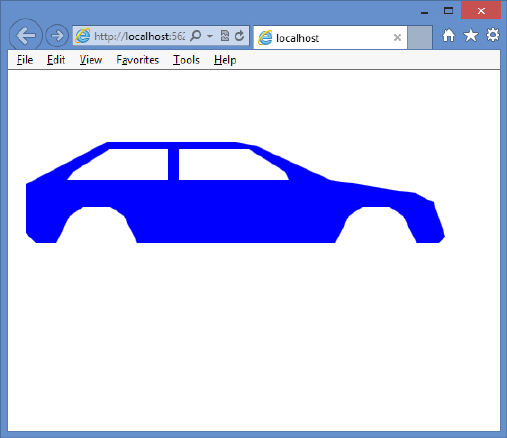Open the Tools menu
507x438 pixels.
coord(186,60)
